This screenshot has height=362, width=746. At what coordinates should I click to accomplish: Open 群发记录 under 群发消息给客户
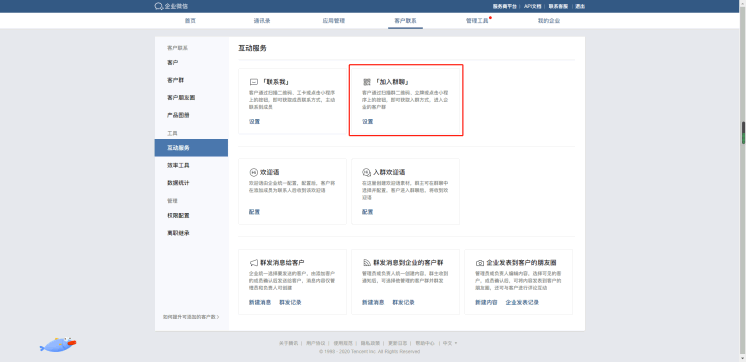pyautogui.click(x=290, y=303)
